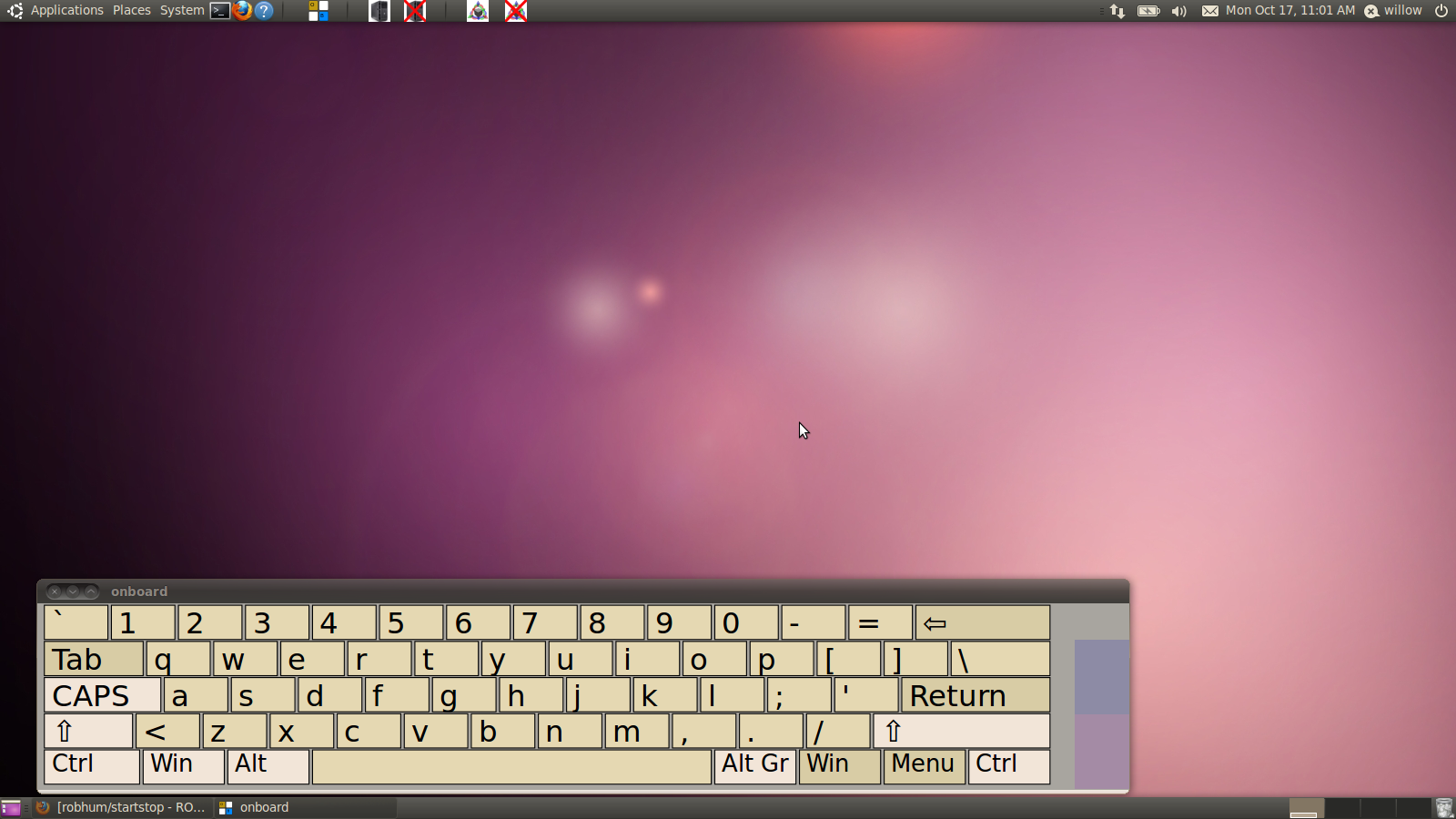Screen dimensions: 1456x819
Task: Open the mail envelope indicator
Action: (1209, 11)
